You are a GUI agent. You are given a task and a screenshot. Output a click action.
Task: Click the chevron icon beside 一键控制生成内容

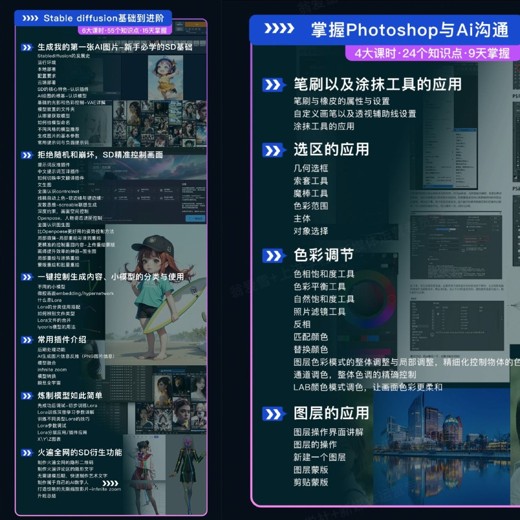[x=27, y=277]
